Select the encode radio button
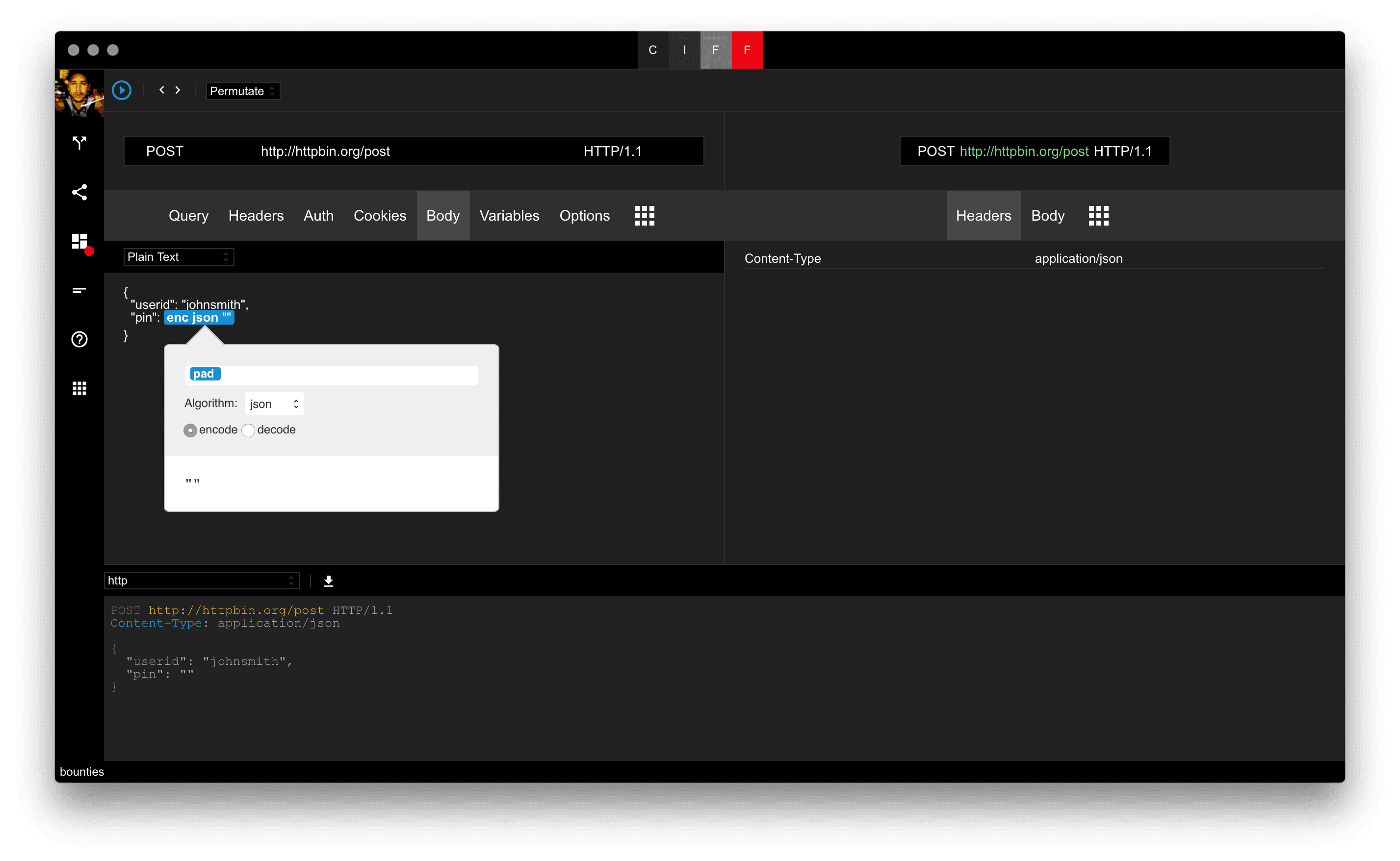This screenshot has height=861, width=1400. 190,430
